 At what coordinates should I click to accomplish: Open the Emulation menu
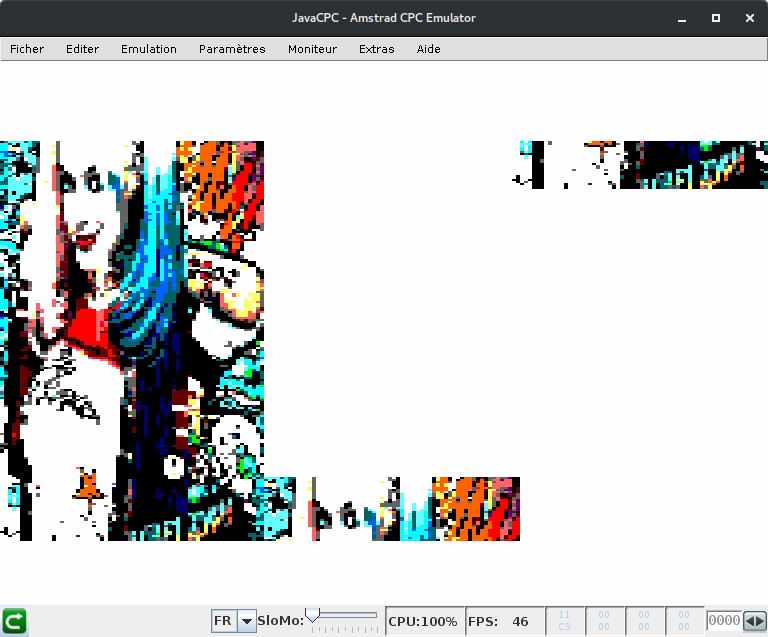point(149,49)
